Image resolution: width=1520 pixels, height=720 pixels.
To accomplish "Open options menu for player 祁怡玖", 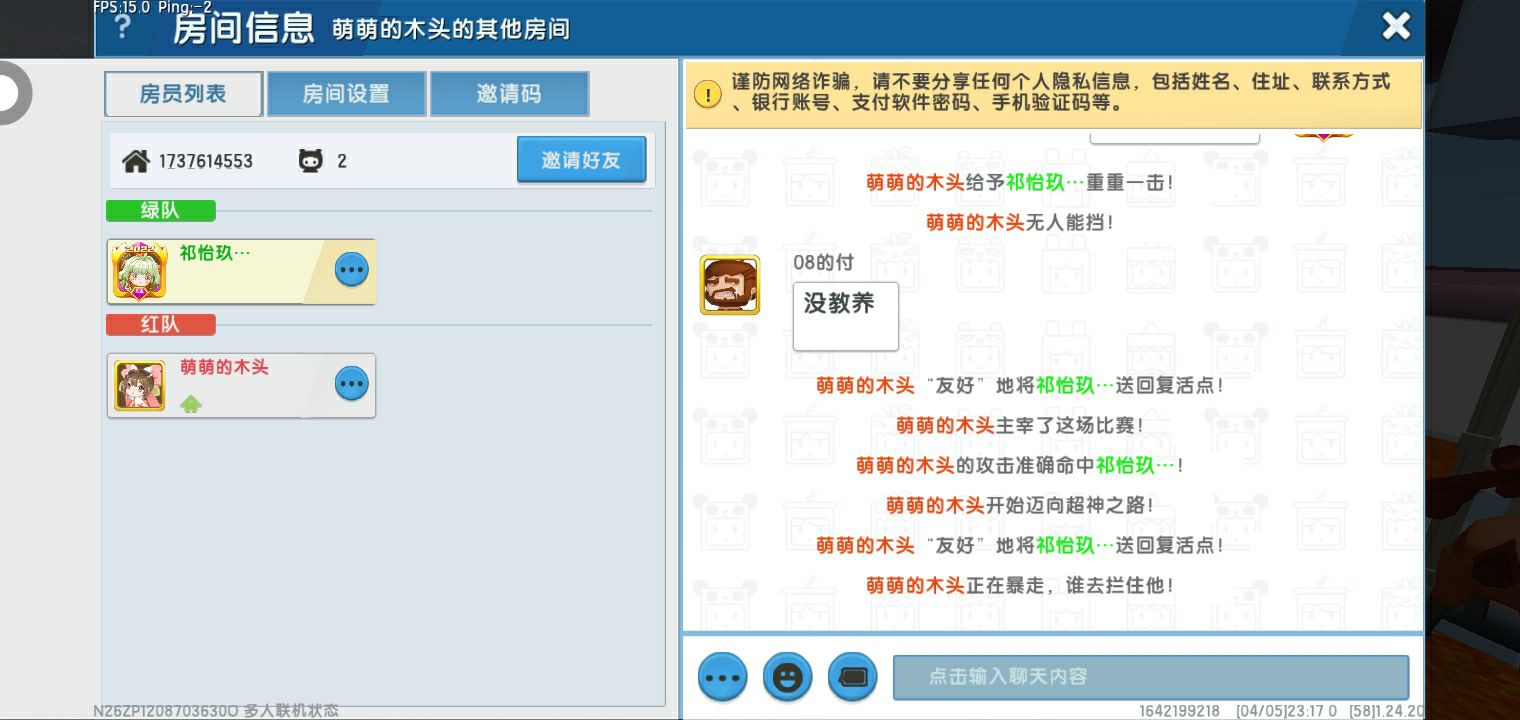I will (351, 269).
